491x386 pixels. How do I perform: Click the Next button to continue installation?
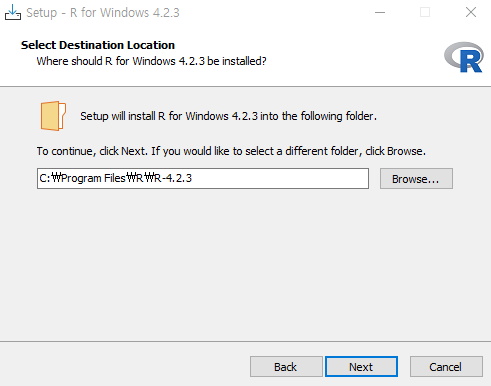pos(361,367)
